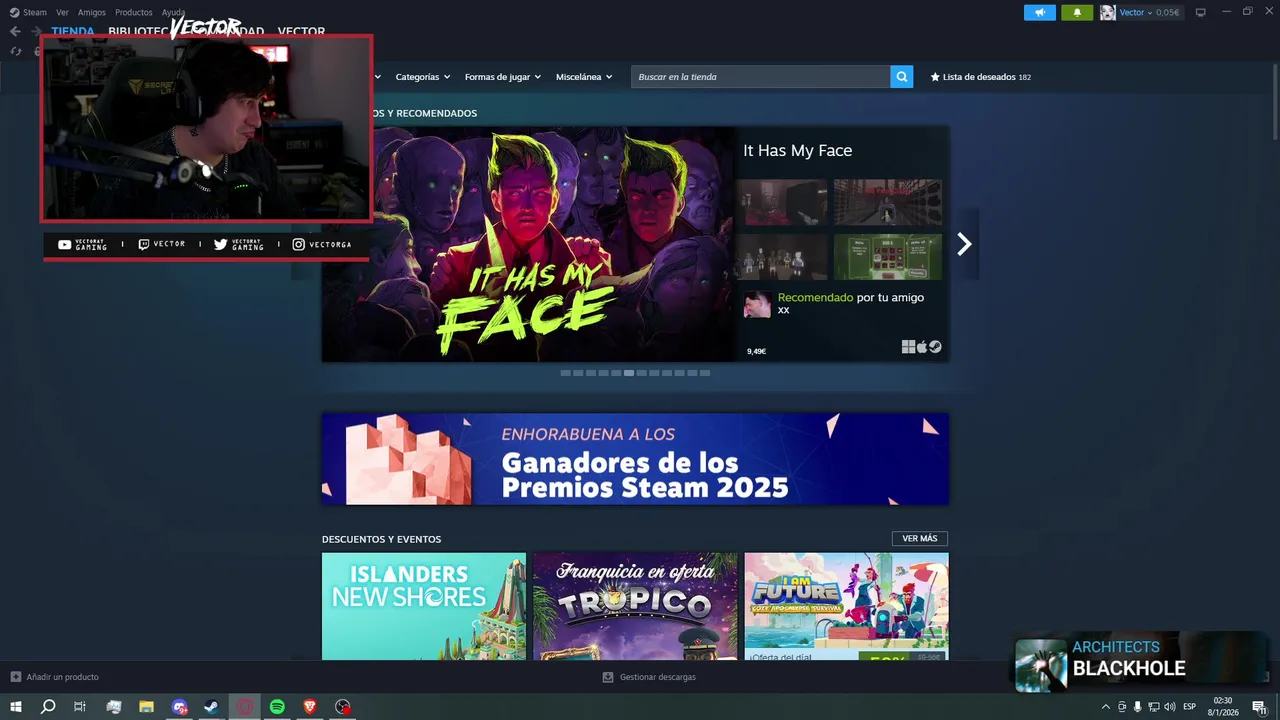Click the Steam Deck platform icon
Screen dimensions: 1280x720
pyautogui.click(x=935, y=347)
